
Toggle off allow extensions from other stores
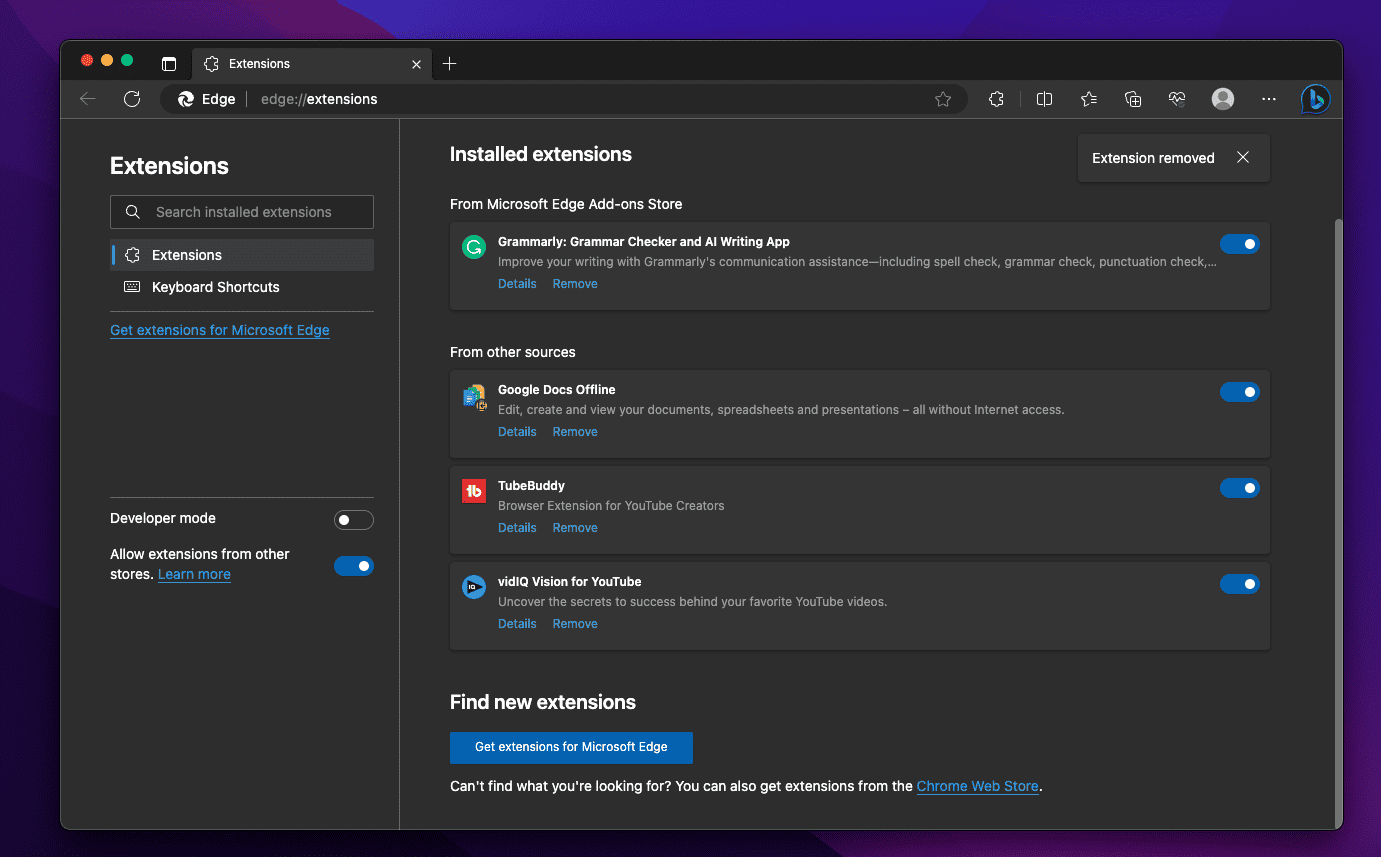point(353,566)
